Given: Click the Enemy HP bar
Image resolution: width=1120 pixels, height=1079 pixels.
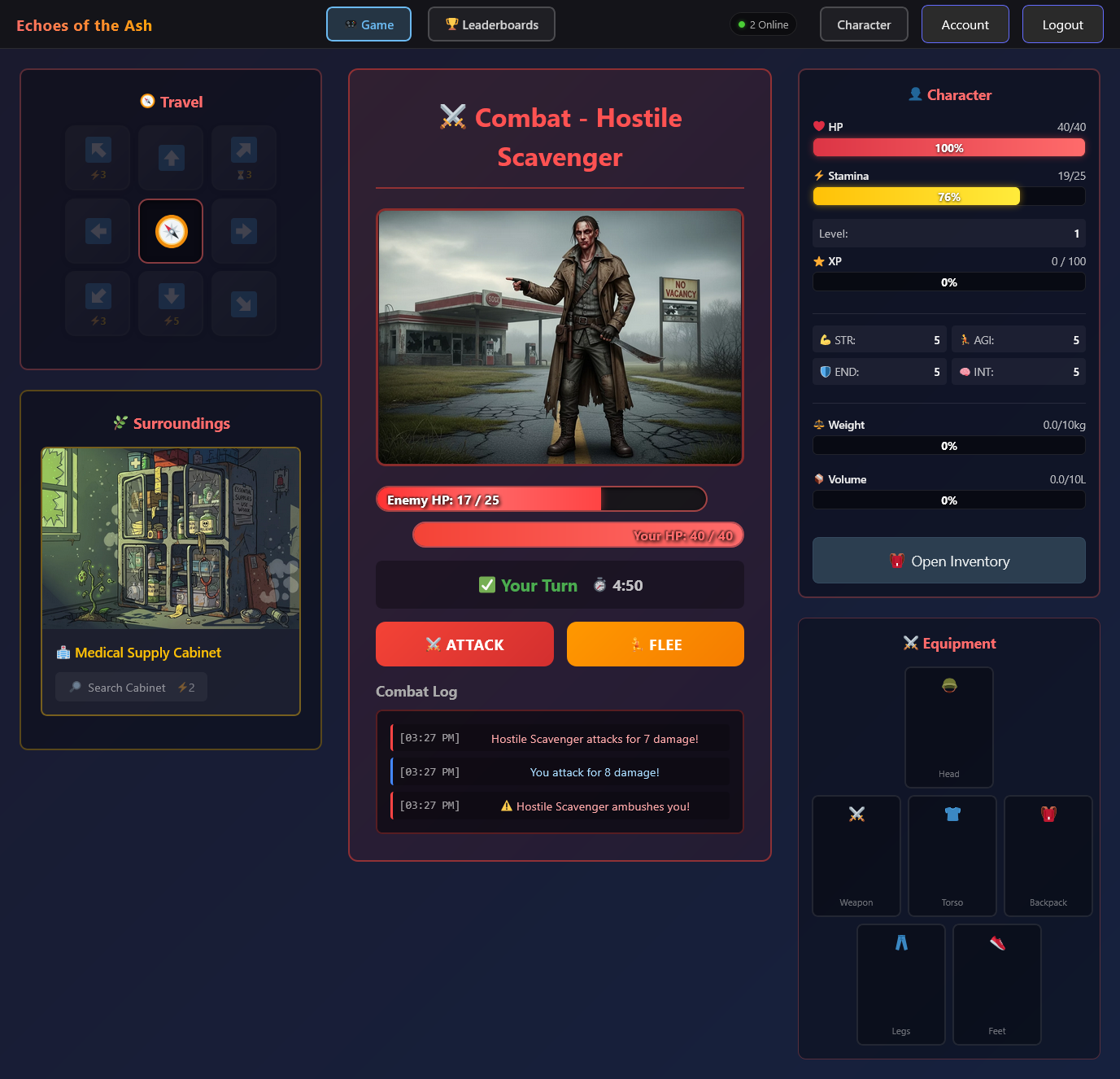Looking at the screenshot, I should 541,500.
